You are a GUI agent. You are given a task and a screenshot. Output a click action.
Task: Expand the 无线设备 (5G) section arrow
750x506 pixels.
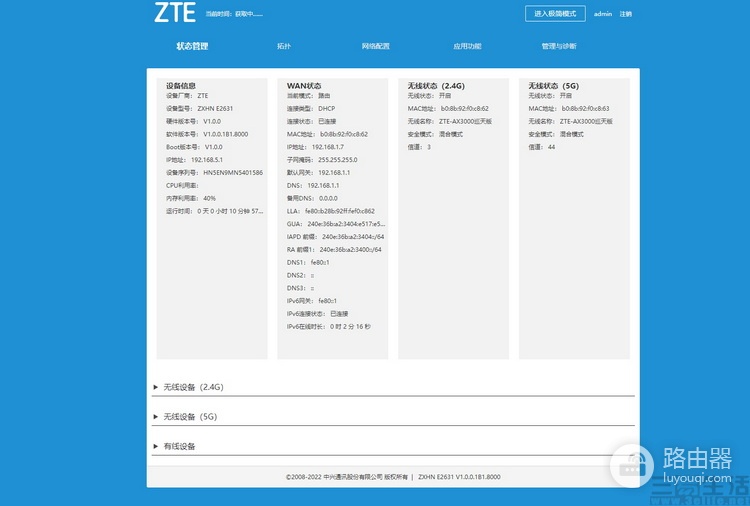(x=155, y=417)
